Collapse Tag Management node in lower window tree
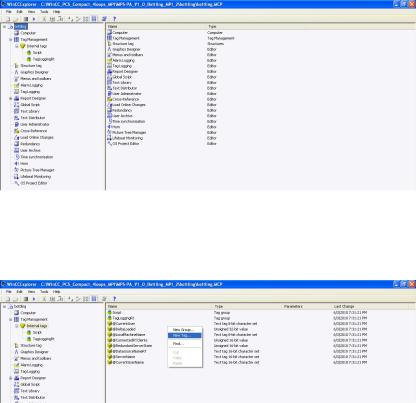The width and height of the screenshot is (416, 403). [11, 319]
